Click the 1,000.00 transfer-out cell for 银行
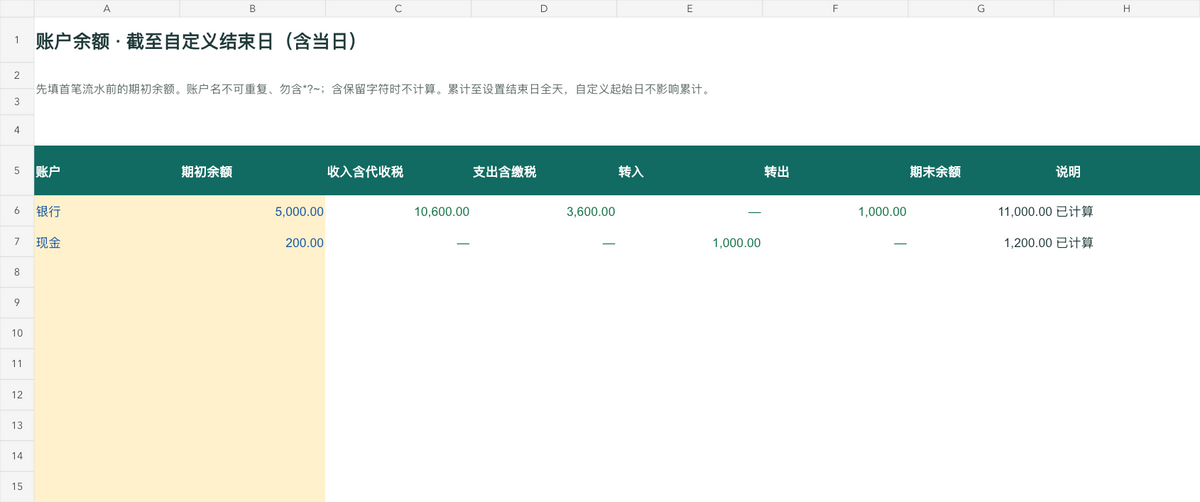 [835, 211]
